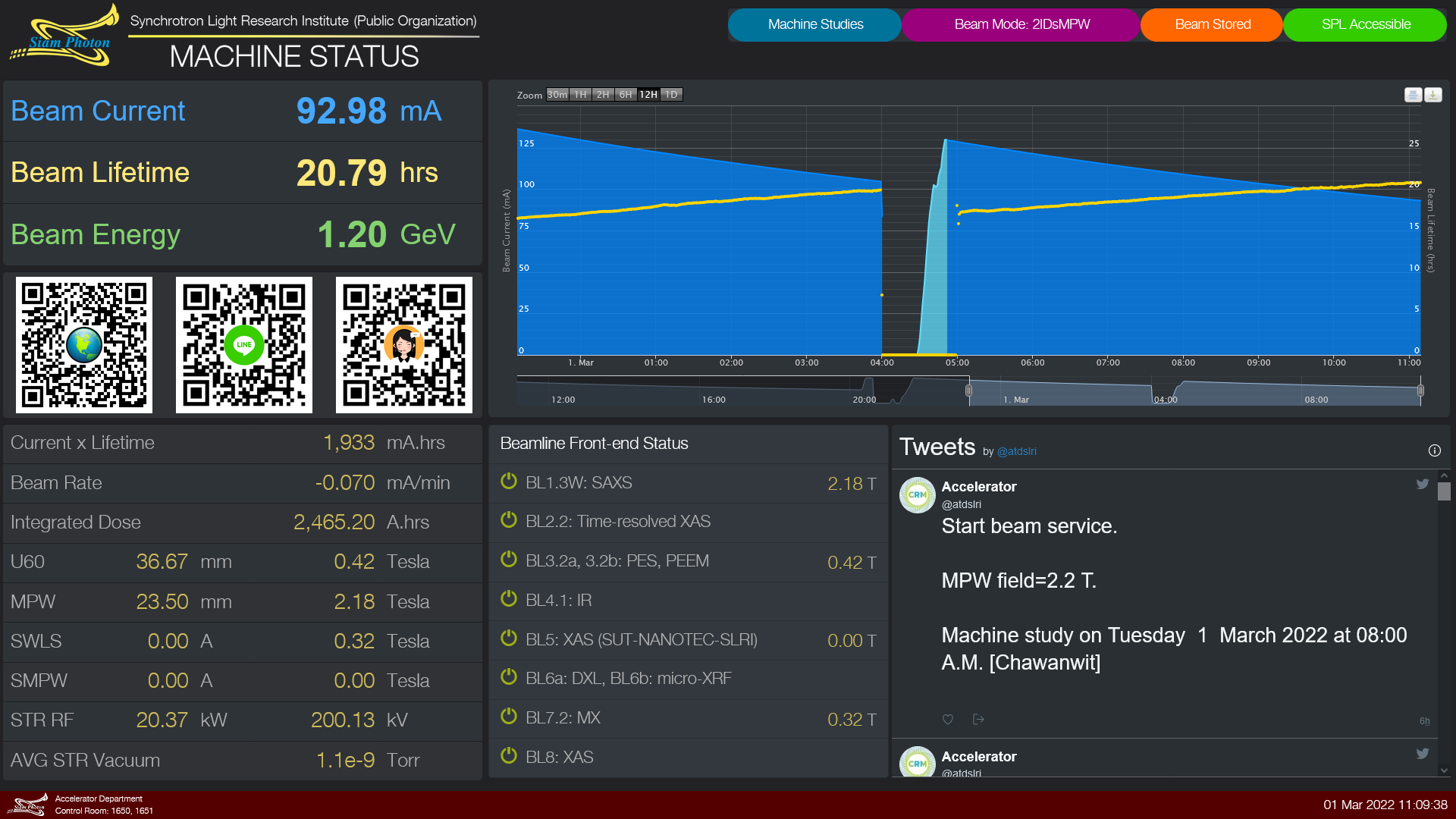Download the beam chart image

[1432, 95]
